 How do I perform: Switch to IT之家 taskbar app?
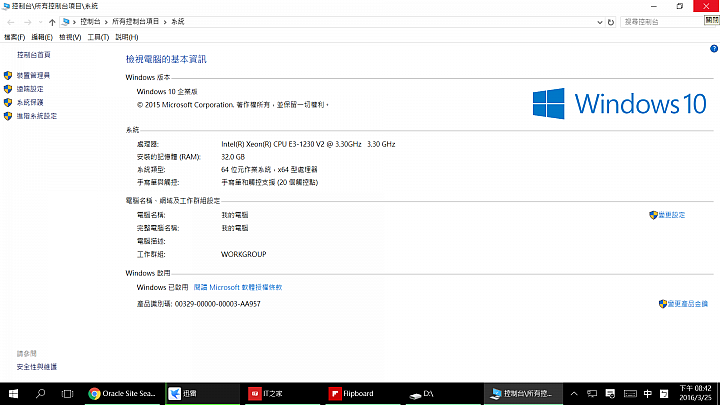click(x=282, y=394)
